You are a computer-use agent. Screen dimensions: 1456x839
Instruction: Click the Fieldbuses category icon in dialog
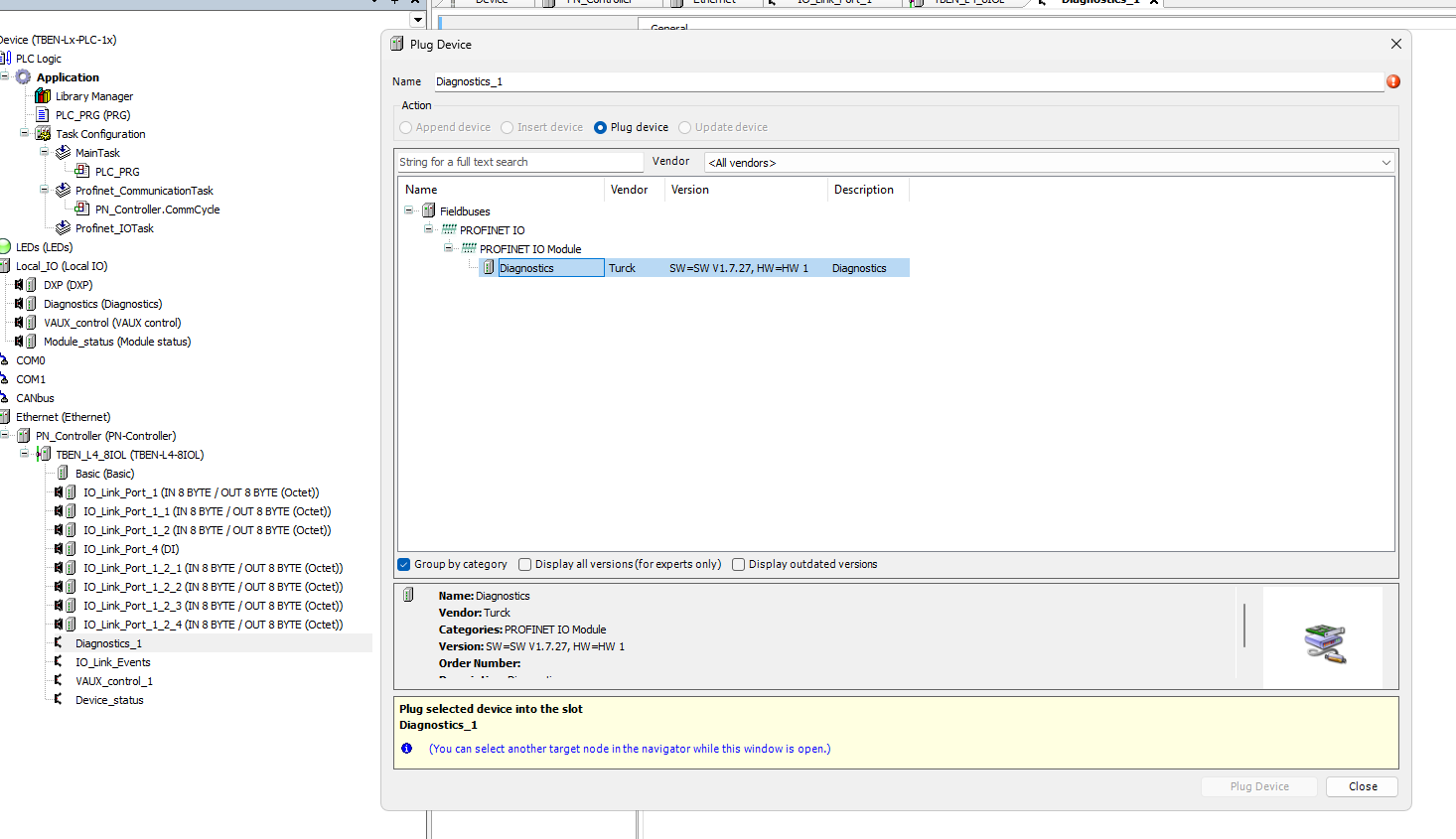(x=428, y=211)
